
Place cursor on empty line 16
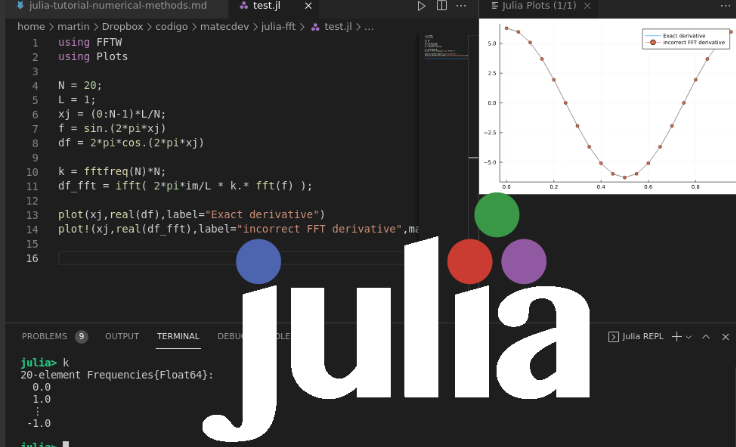(x=230, y=258)
